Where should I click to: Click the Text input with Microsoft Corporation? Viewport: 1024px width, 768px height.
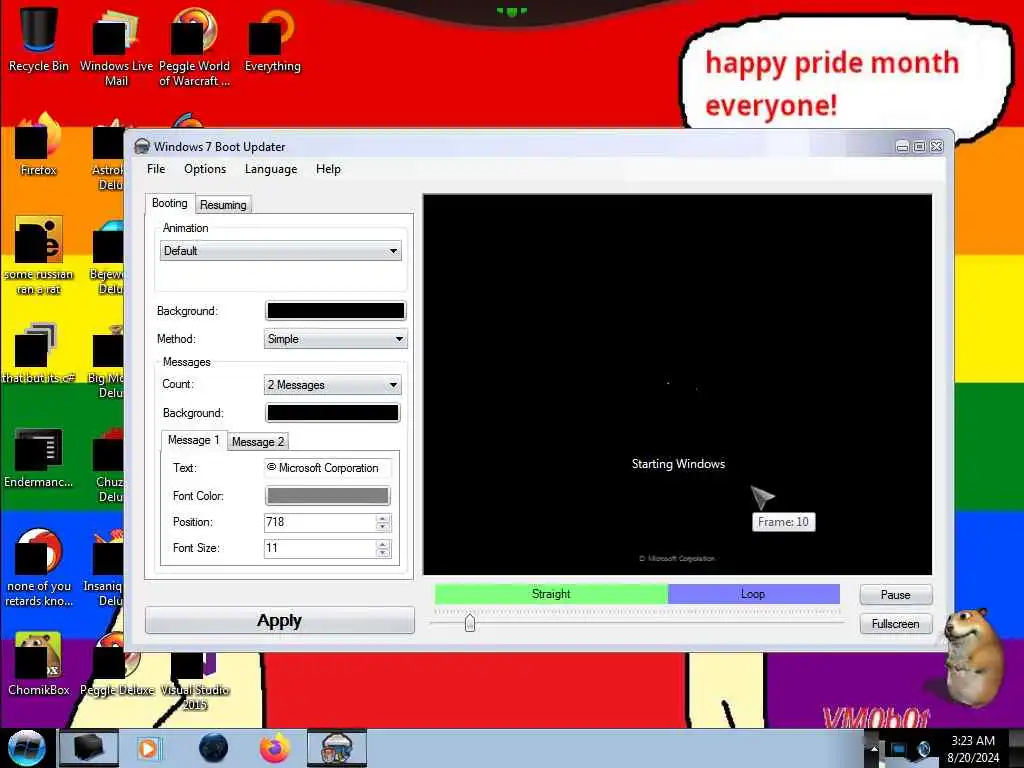coord(328,468)
